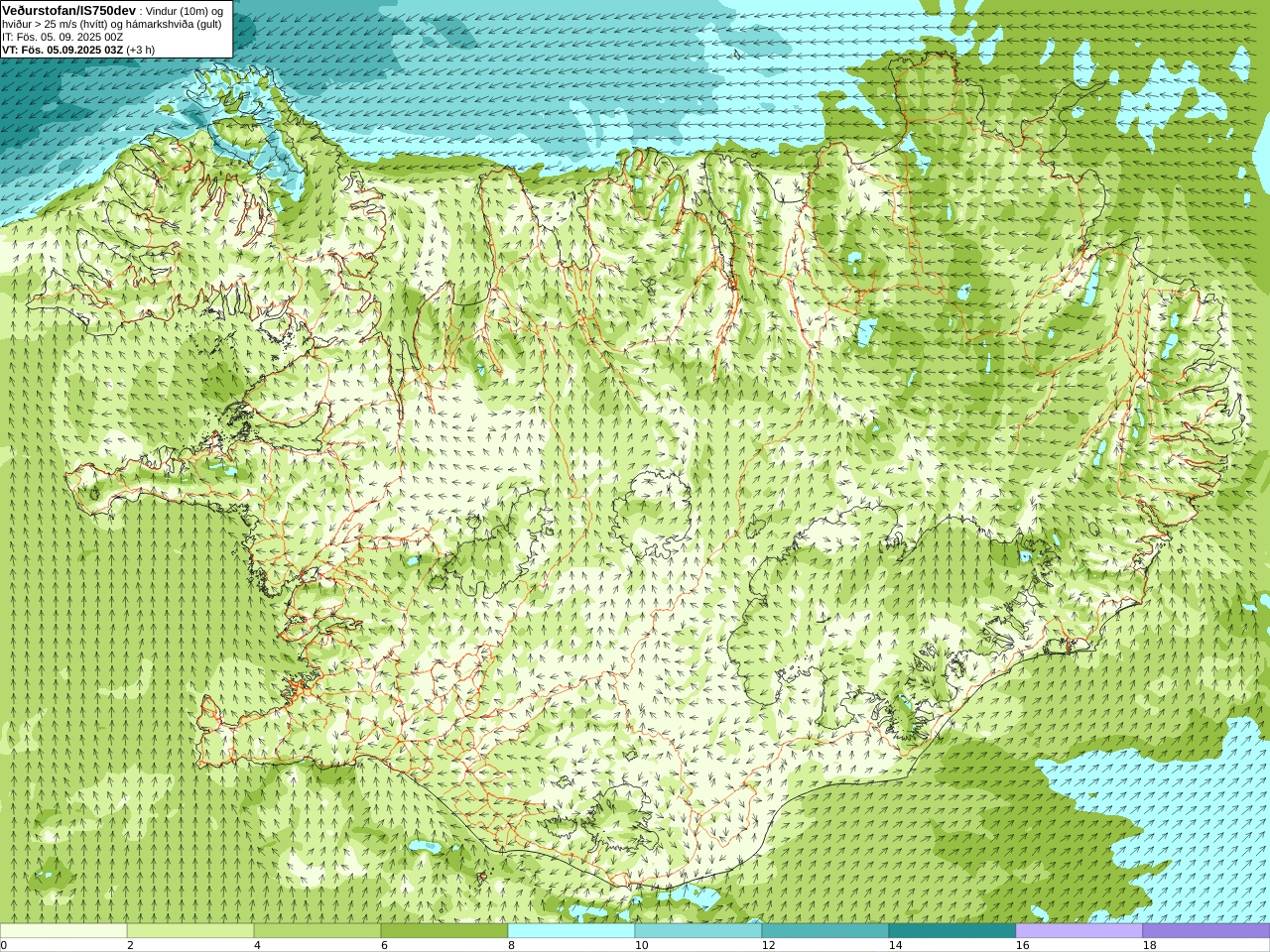Click the "2" legend scale label
This screenshot has width=1270, height=952.
(x=130, y=945)
